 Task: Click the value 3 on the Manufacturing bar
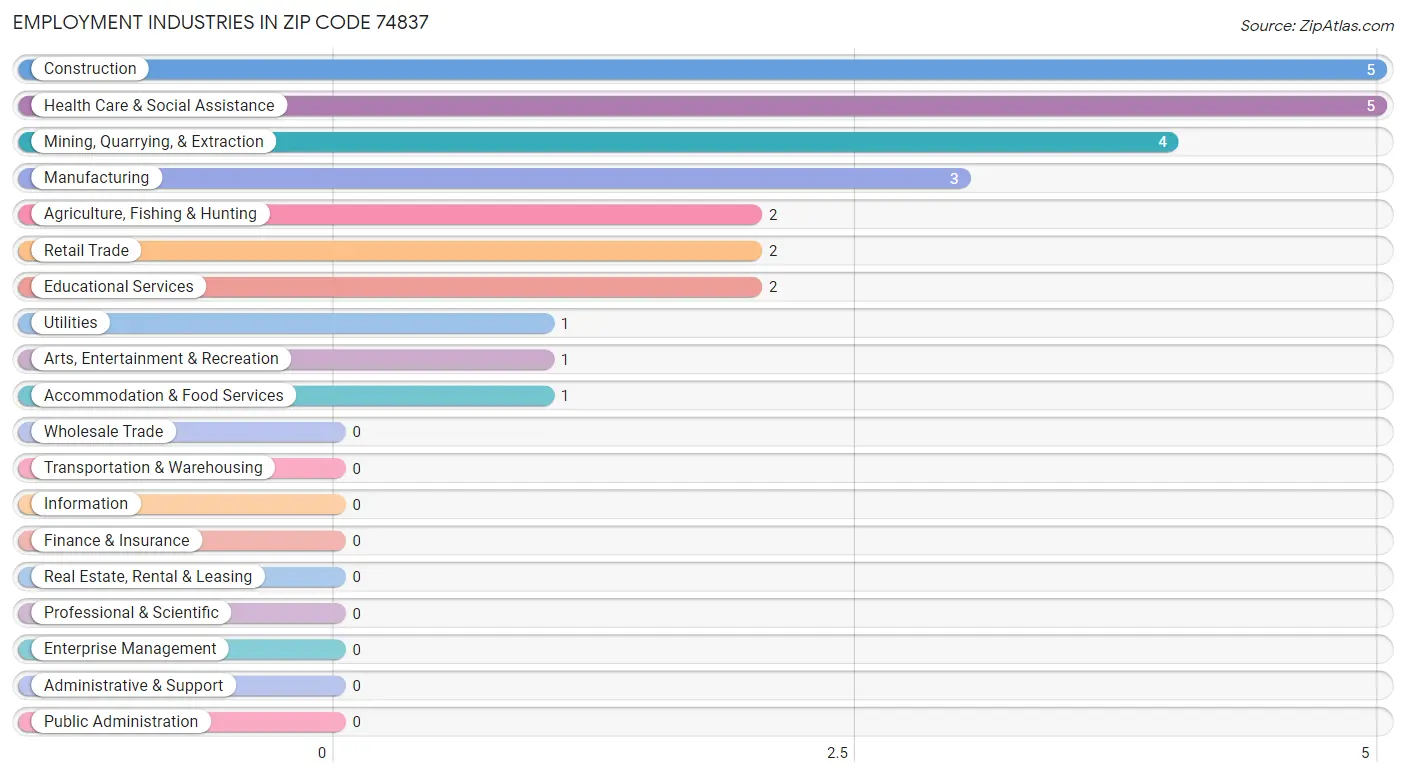click(x=954, y=178)
